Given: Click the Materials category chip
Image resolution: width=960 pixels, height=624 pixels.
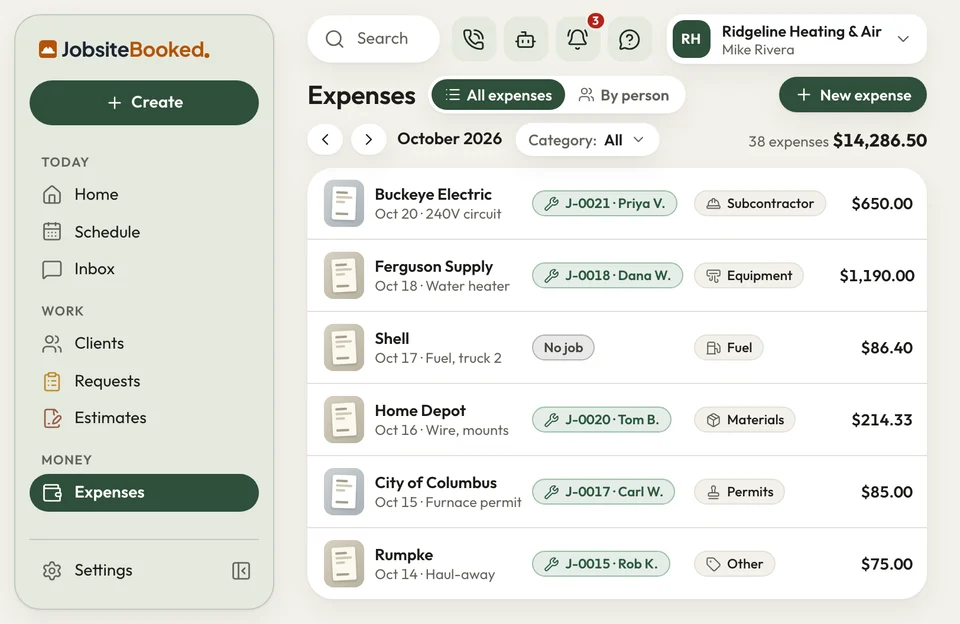Looking at the screenshot, I should pyautogui.click(x=744, y=419).
